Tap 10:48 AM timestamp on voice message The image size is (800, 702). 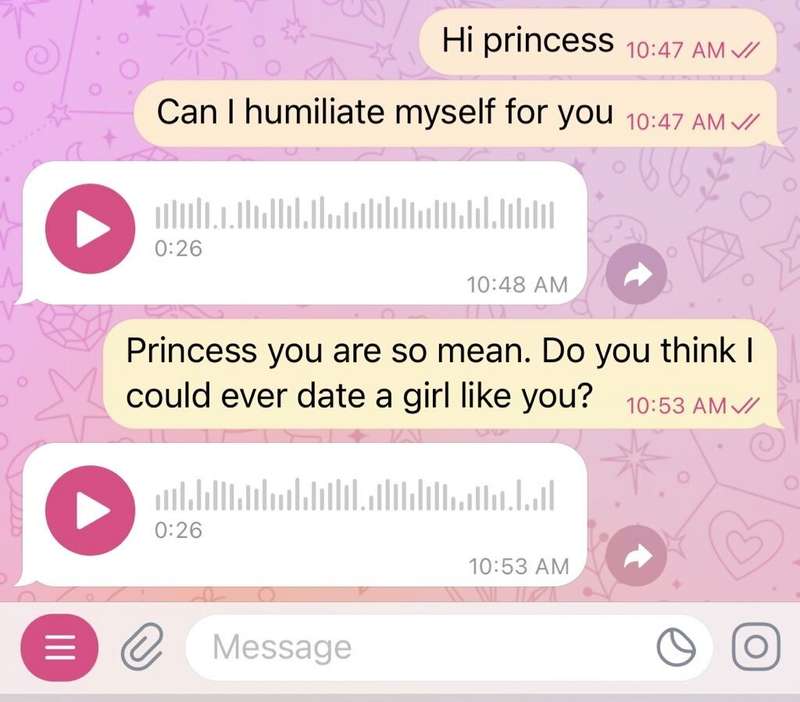coord(517,285)
